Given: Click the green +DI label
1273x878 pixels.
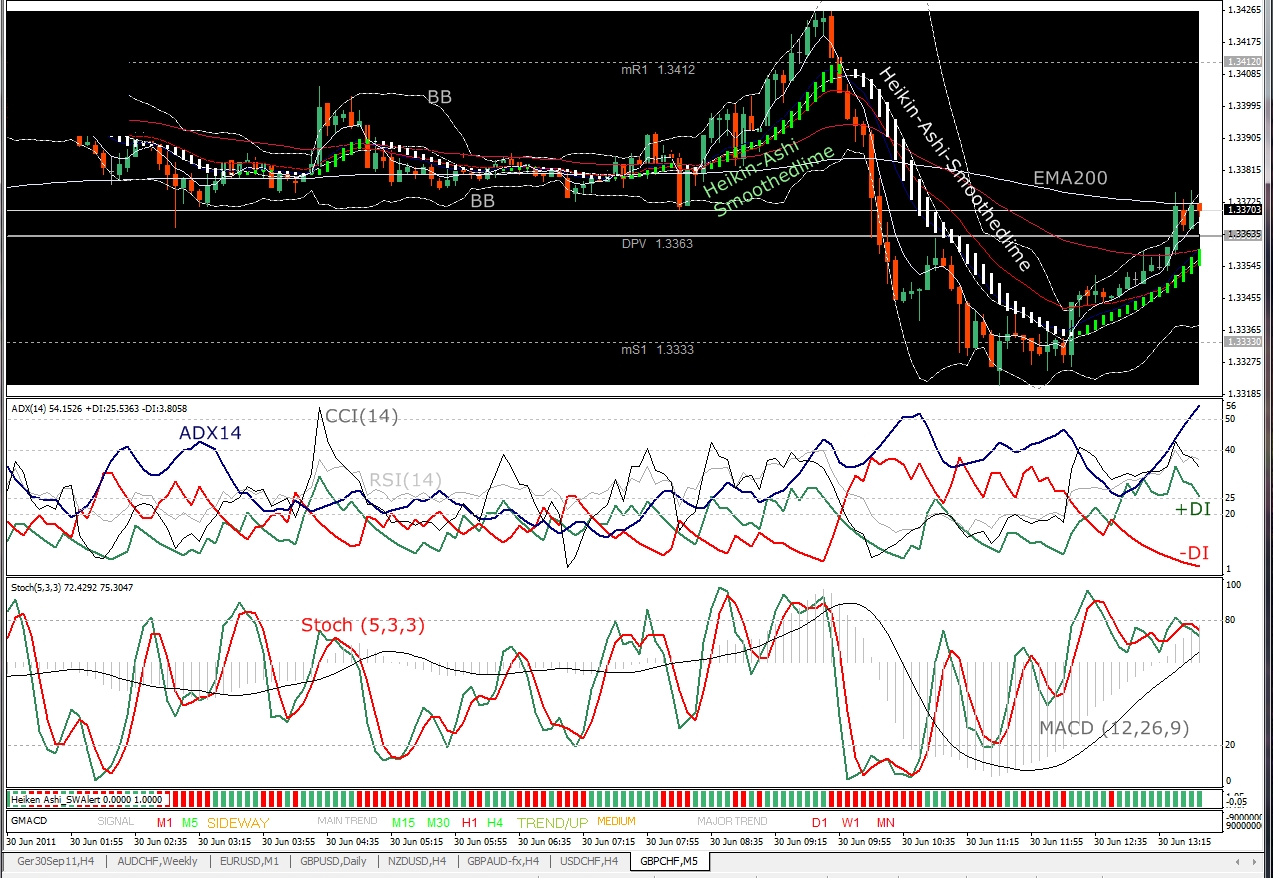Looking at the screenshot, I should click(1192, 509).
